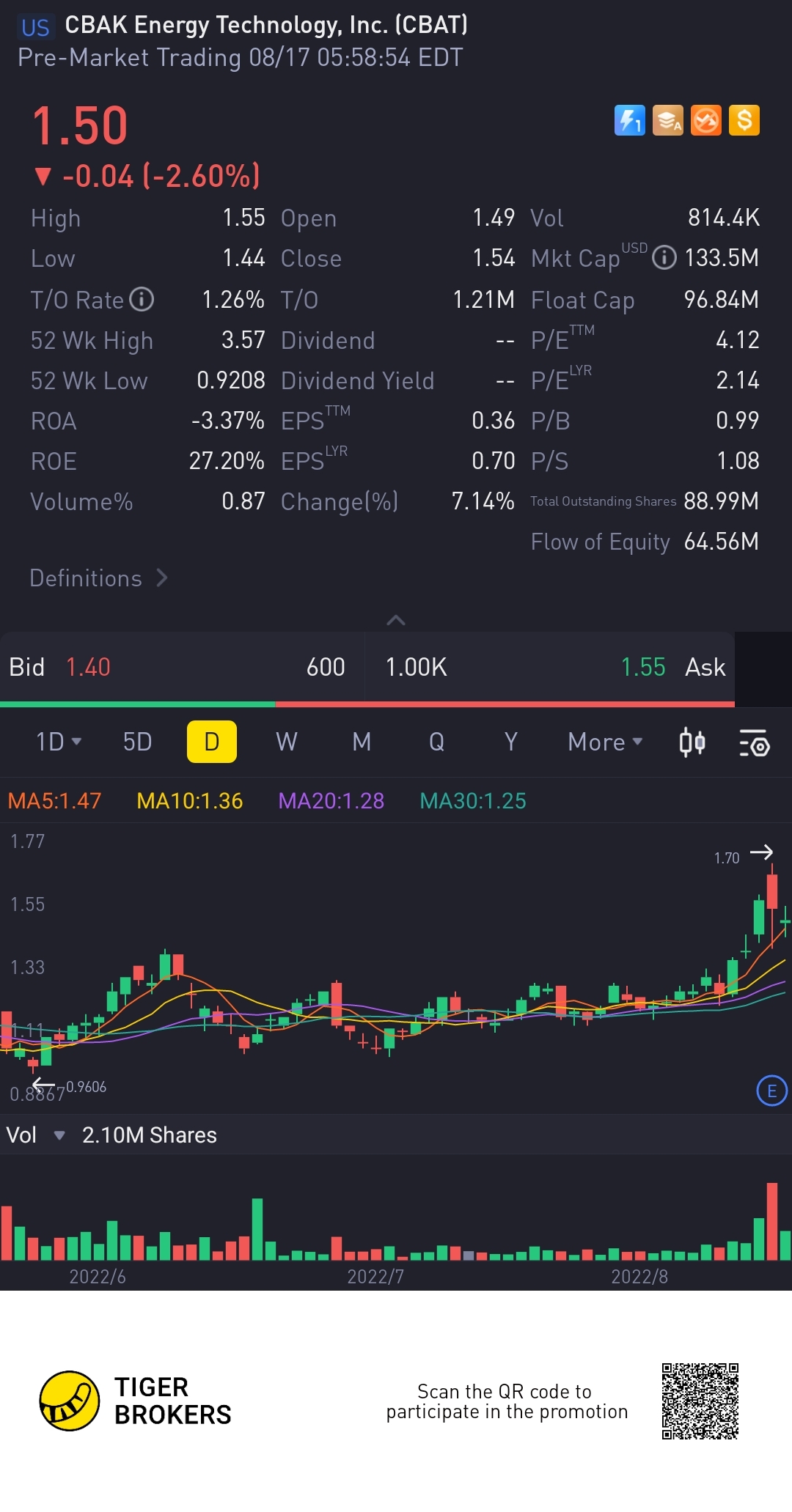Tap the bid size 600

point(326,667)
